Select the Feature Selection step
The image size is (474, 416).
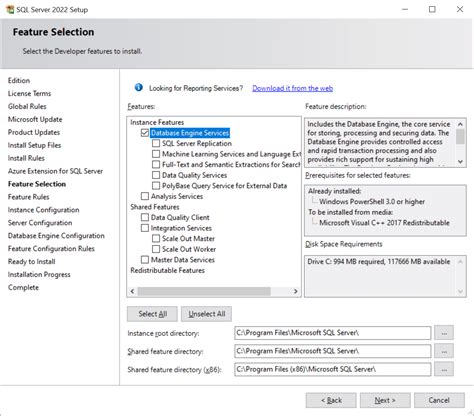[37, 184]
